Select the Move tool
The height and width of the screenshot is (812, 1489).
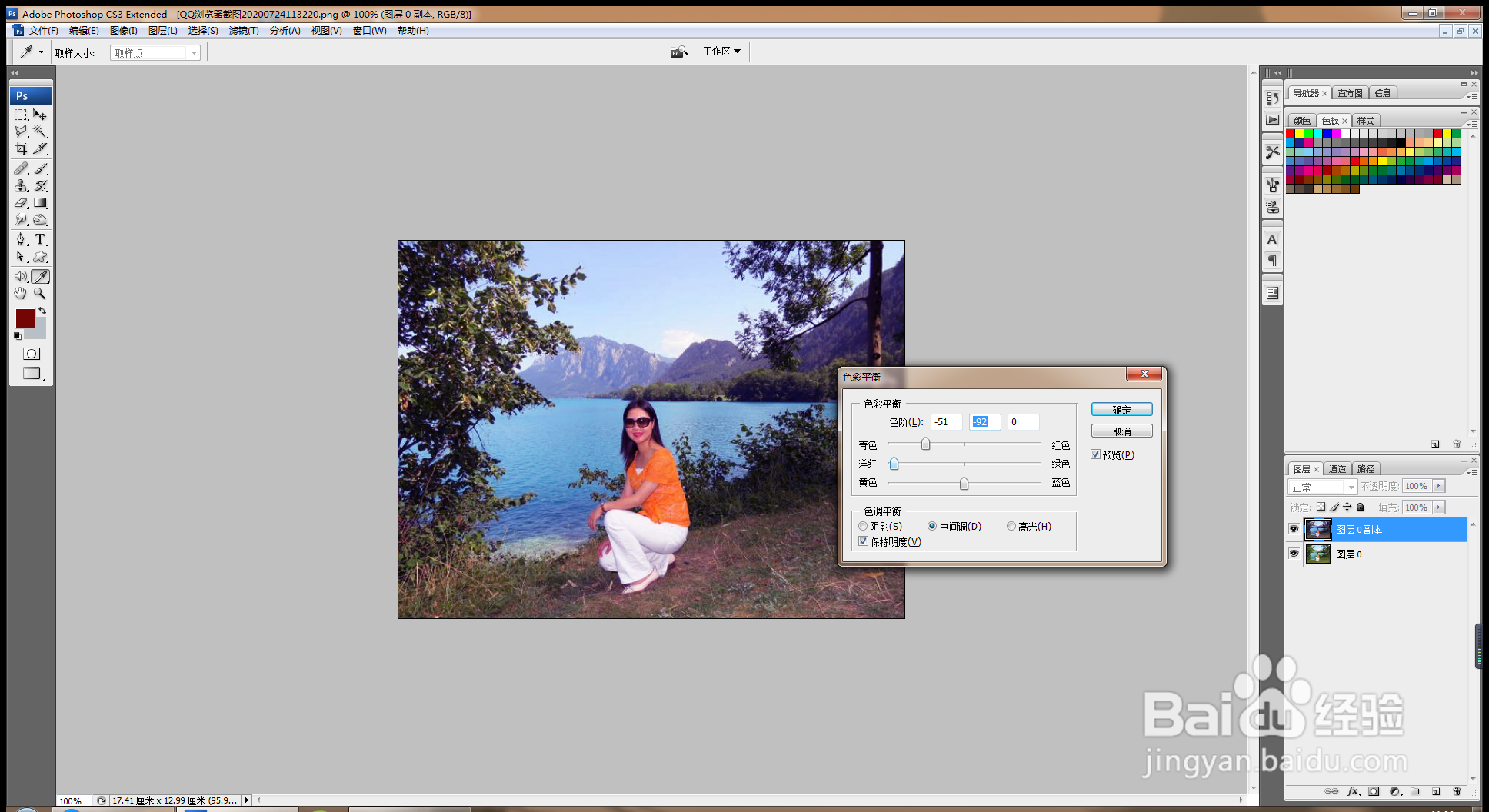pyautogui.click(x=41, y=115)
